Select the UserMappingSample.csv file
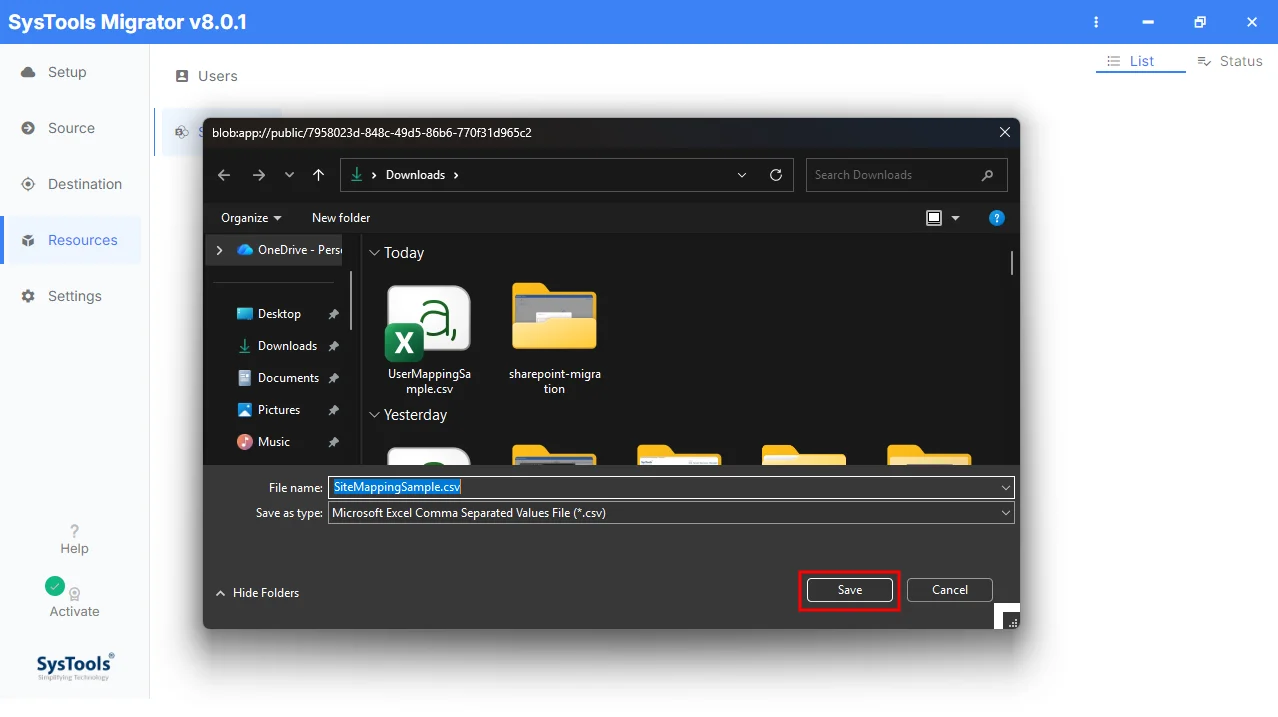The image size is (1278, 717). tap(429, 340)
